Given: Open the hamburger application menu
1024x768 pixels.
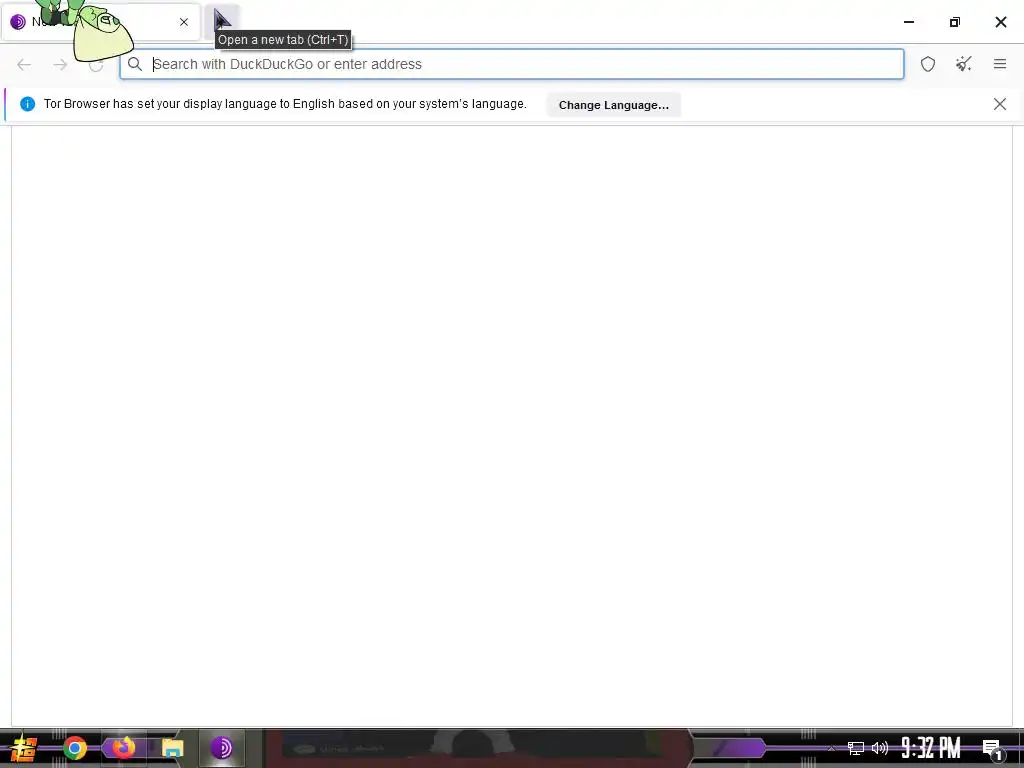Looking at the screenshot, I should coord(1000,64).
